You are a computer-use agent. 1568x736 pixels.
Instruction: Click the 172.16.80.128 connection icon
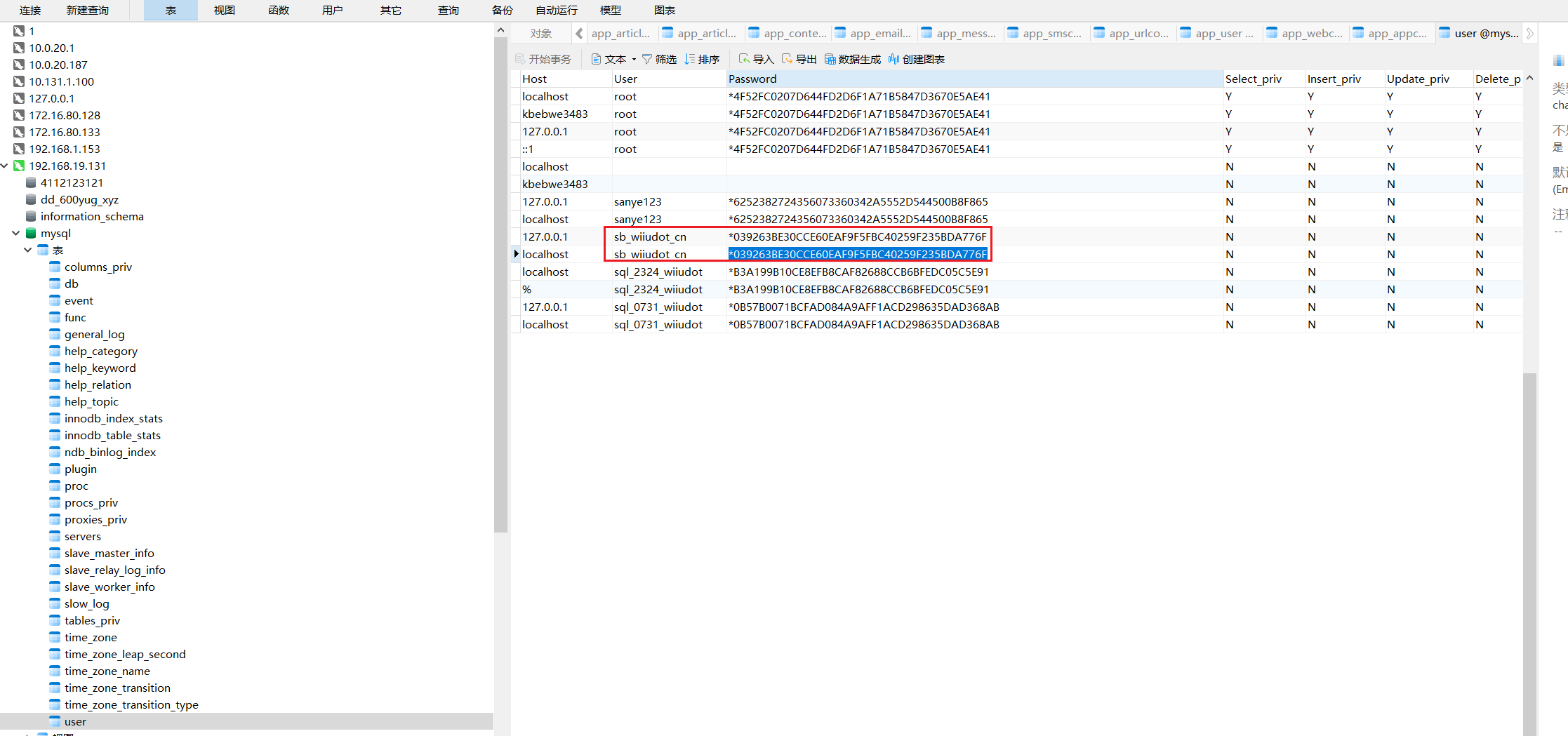pyautogui.click(x=19, y=115)
